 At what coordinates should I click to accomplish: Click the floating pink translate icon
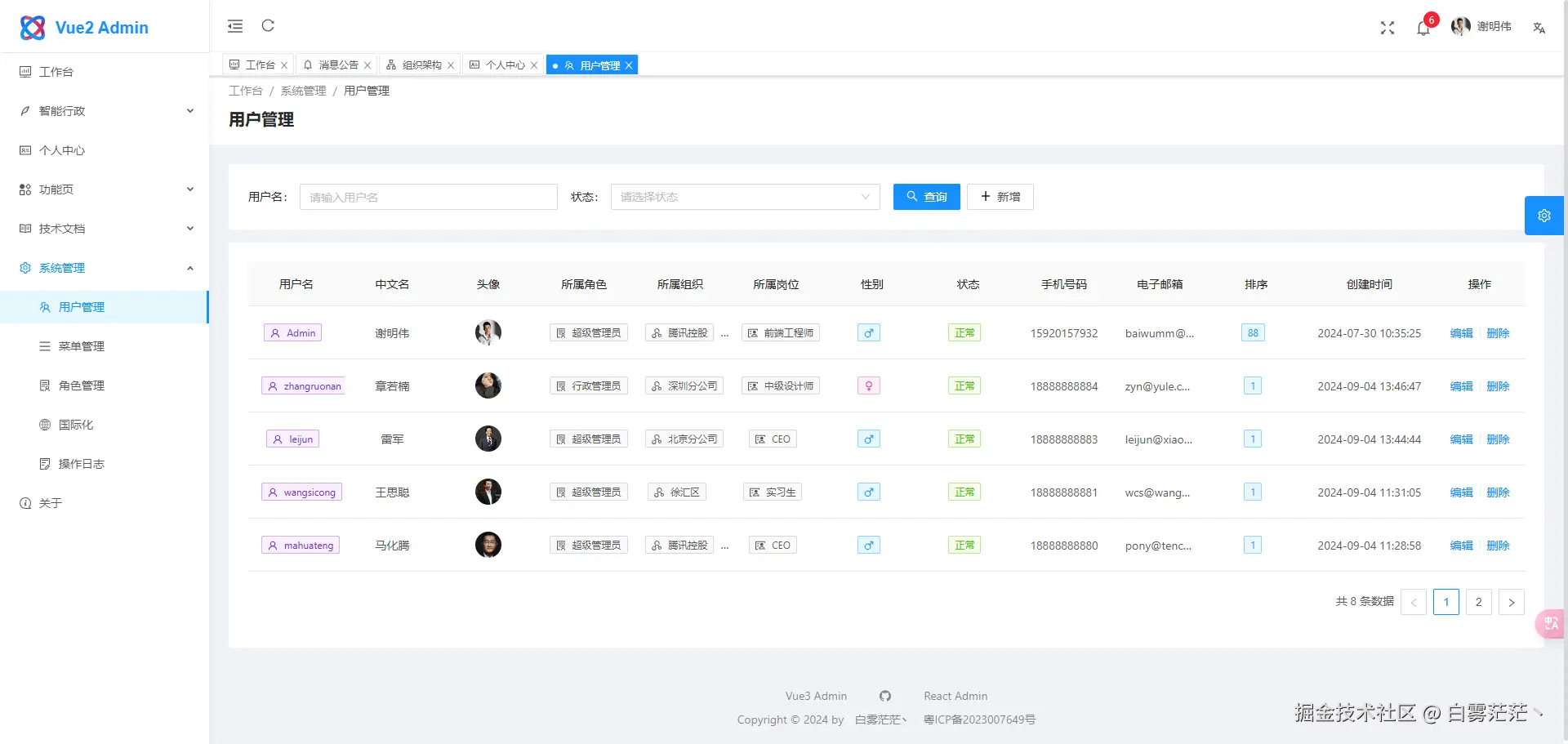[x=1551, y=624]
